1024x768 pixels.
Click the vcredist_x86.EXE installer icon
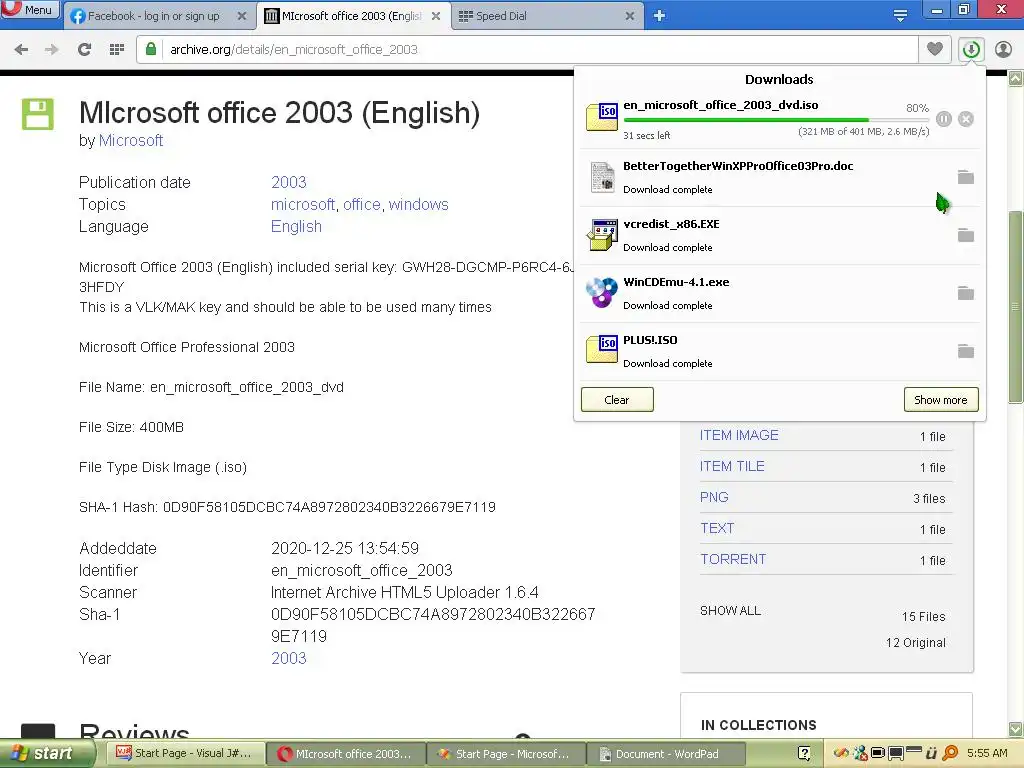click(601, 235)
